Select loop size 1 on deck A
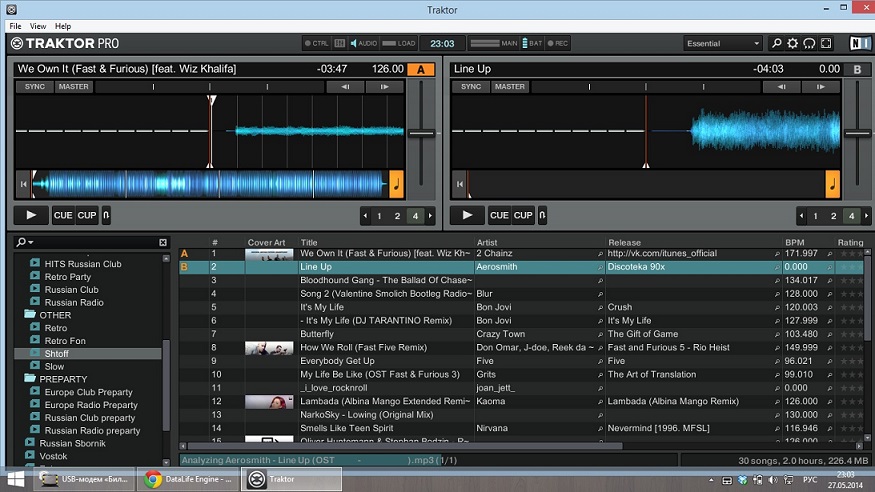 379,216
